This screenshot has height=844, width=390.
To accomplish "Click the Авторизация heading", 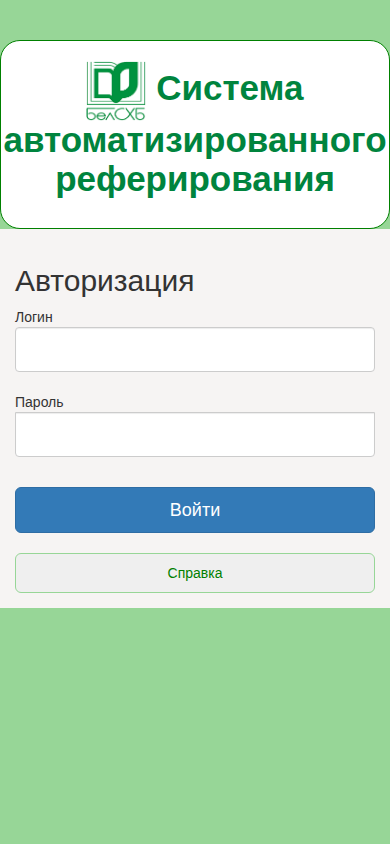I will click(104, 281).
